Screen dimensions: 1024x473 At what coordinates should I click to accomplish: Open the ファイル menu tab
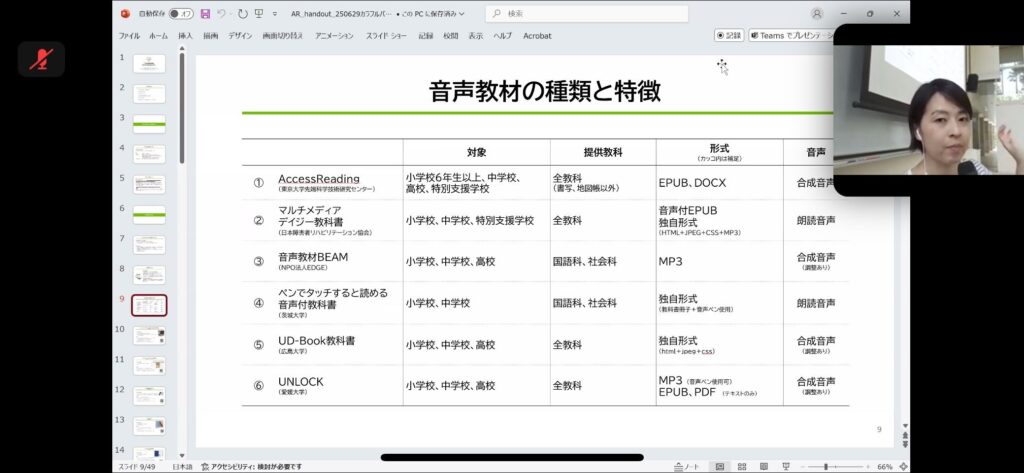tap(129, 36)
